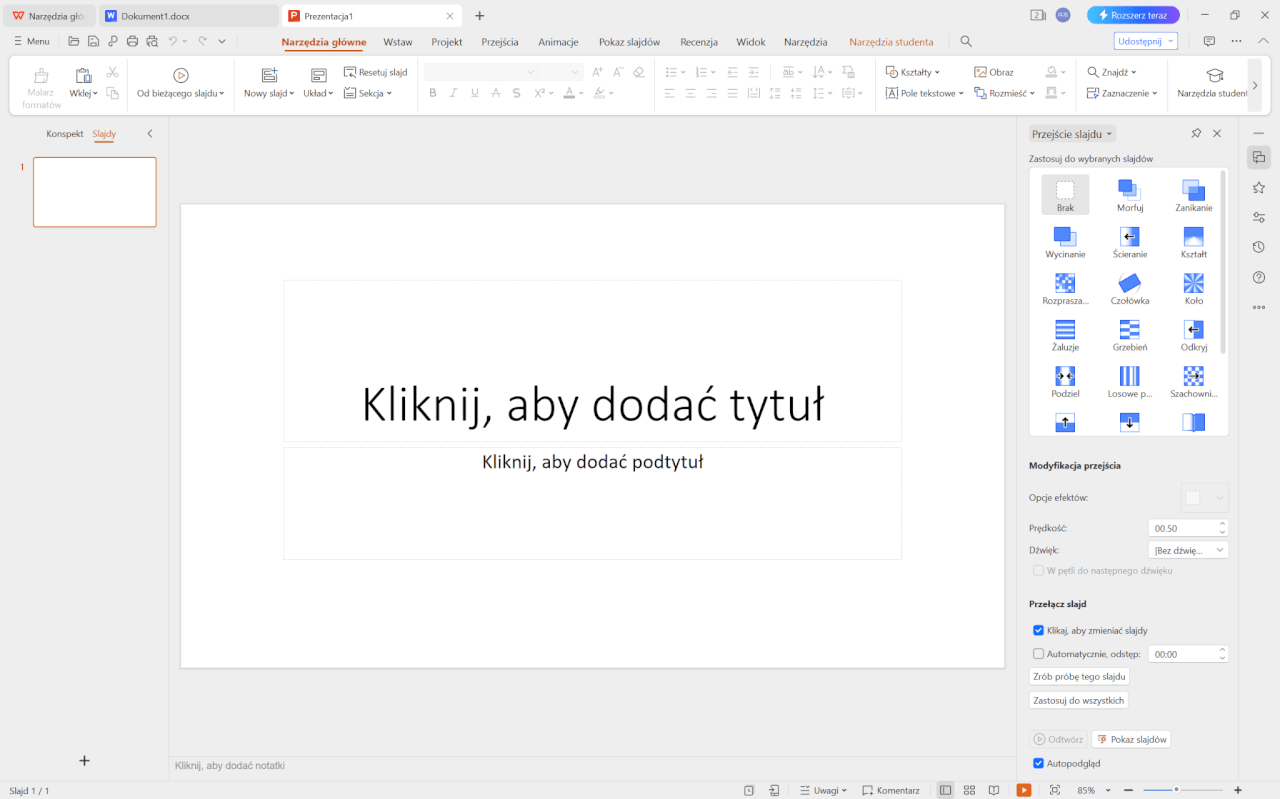Click the Malarz formatów icon
1280x799 pixels.
(41, 88)
